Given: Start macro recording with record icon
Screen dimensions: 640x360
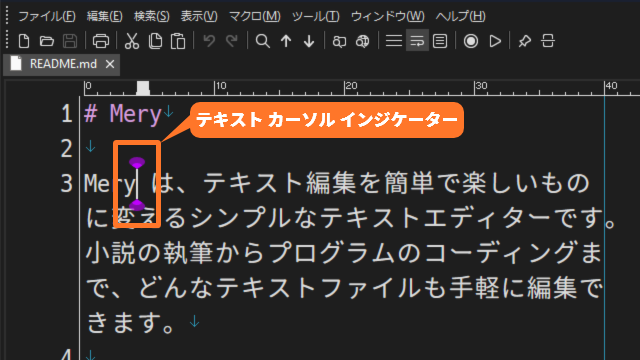Looking at the screenshot, I should tap(471, 41).
